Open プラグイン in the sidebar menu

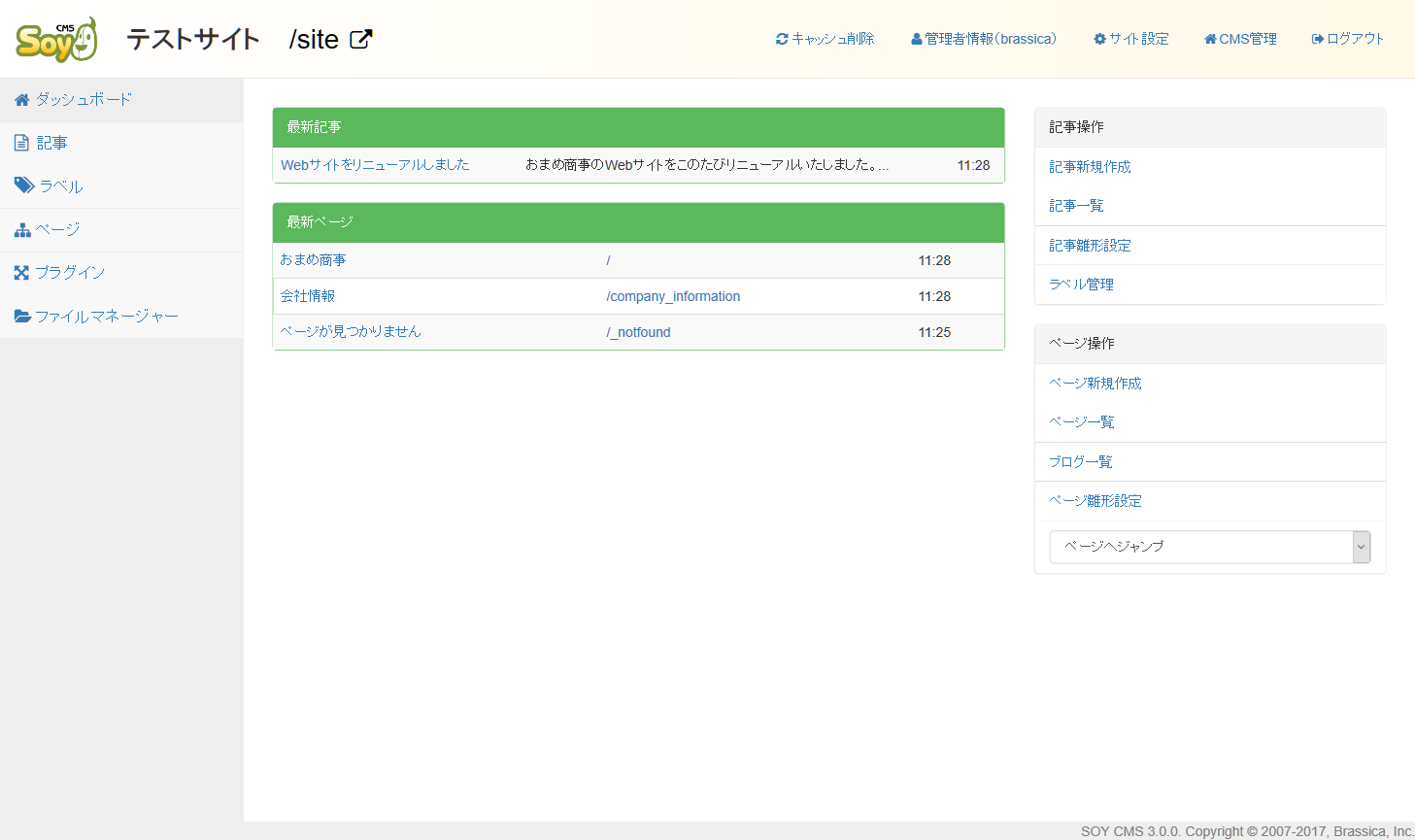[121, 273]
